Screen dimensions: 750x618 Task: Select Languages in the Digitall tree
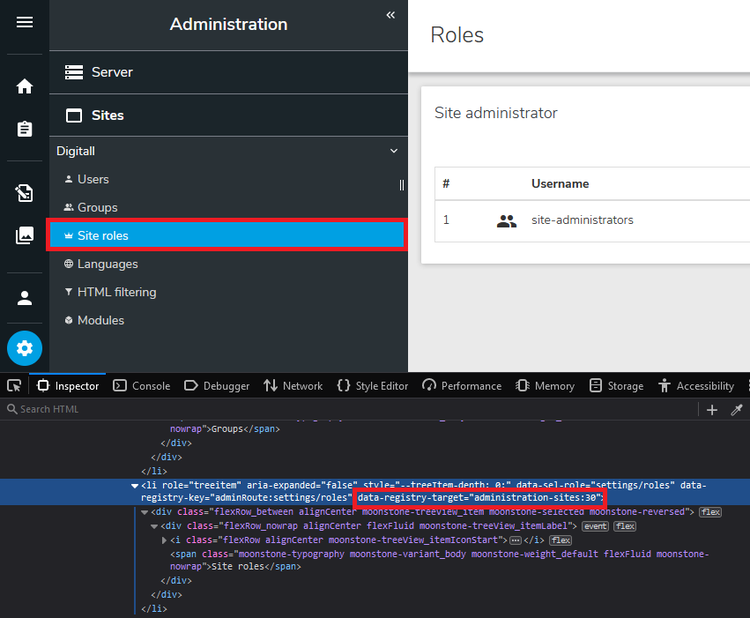[x=227, y=264]
